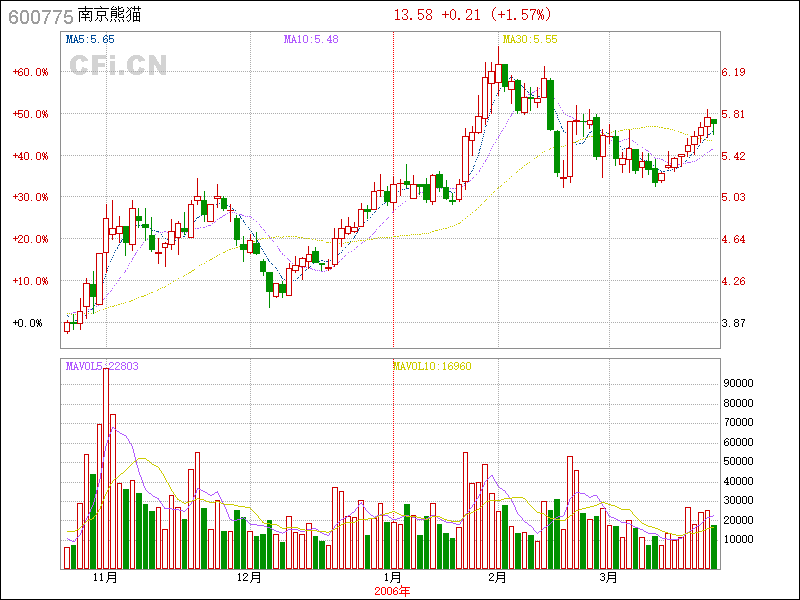
Task: Go to the 2月 date marker
Action: pos(497,578)
